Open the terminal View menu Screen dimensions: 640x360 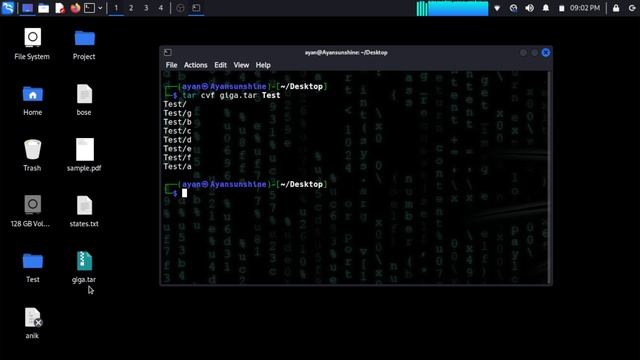241,65
